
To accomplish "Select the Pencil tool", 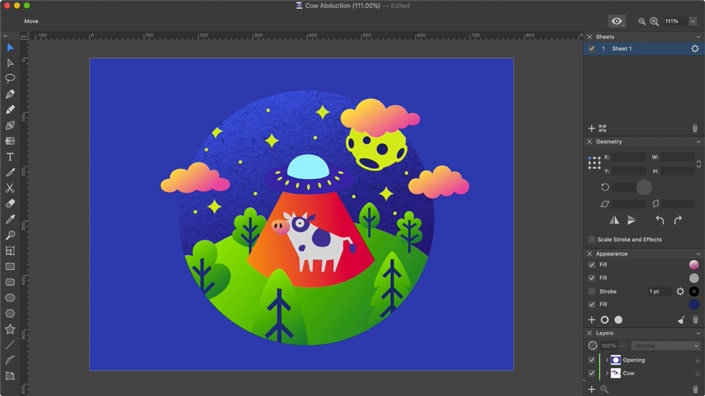I will click(10, 110).
